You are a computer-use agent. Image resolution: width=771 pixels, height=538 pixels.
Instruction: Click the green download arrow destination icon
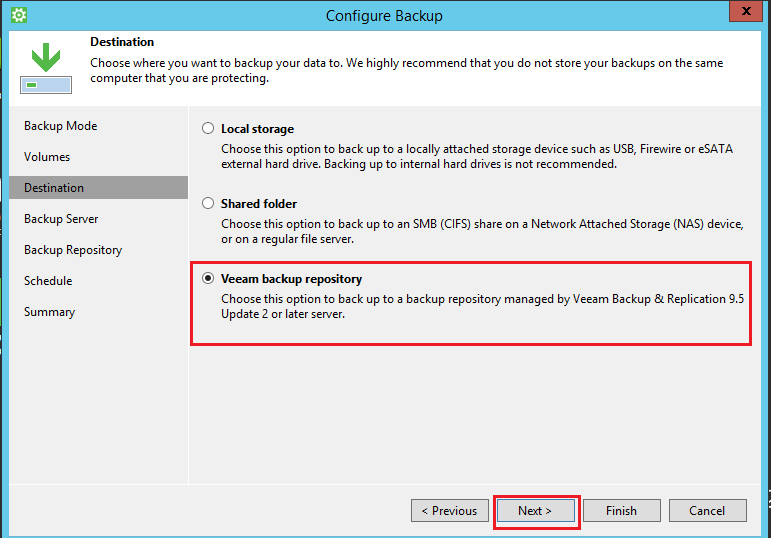[46, 67]
